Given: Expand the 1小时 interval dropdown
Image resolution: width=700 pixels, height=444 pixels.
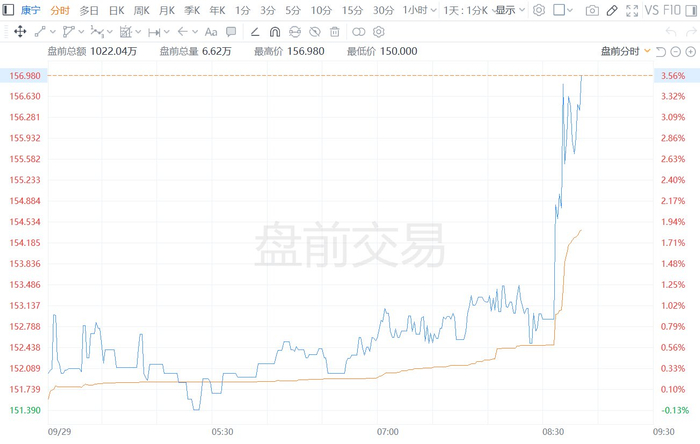Looking at the screenshot, I should coord(419,10).
